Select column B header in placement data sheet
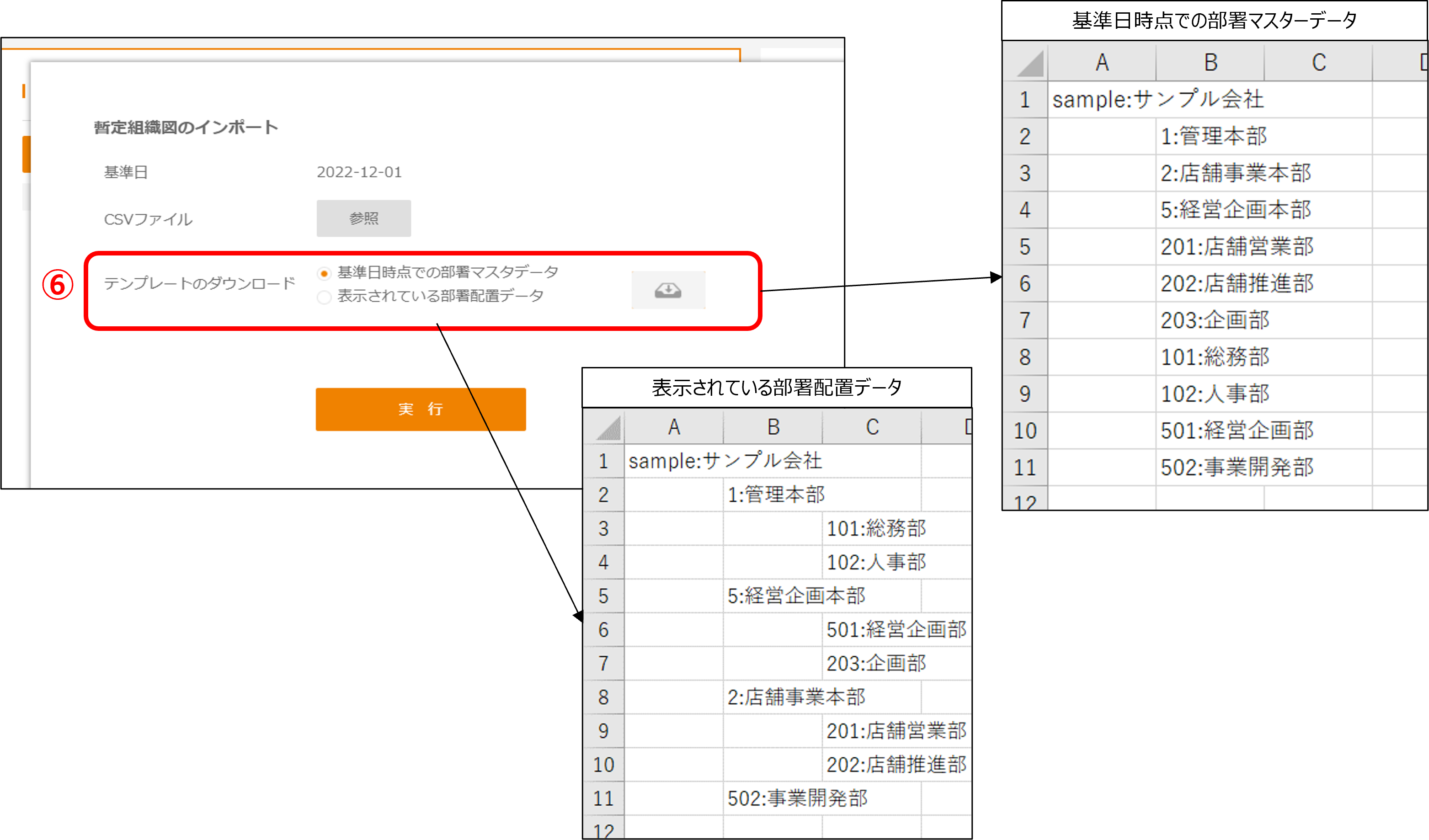Image resolution: width=1429 pixels, height=840 pixels. pyautogui.click(x=773, y=427)
